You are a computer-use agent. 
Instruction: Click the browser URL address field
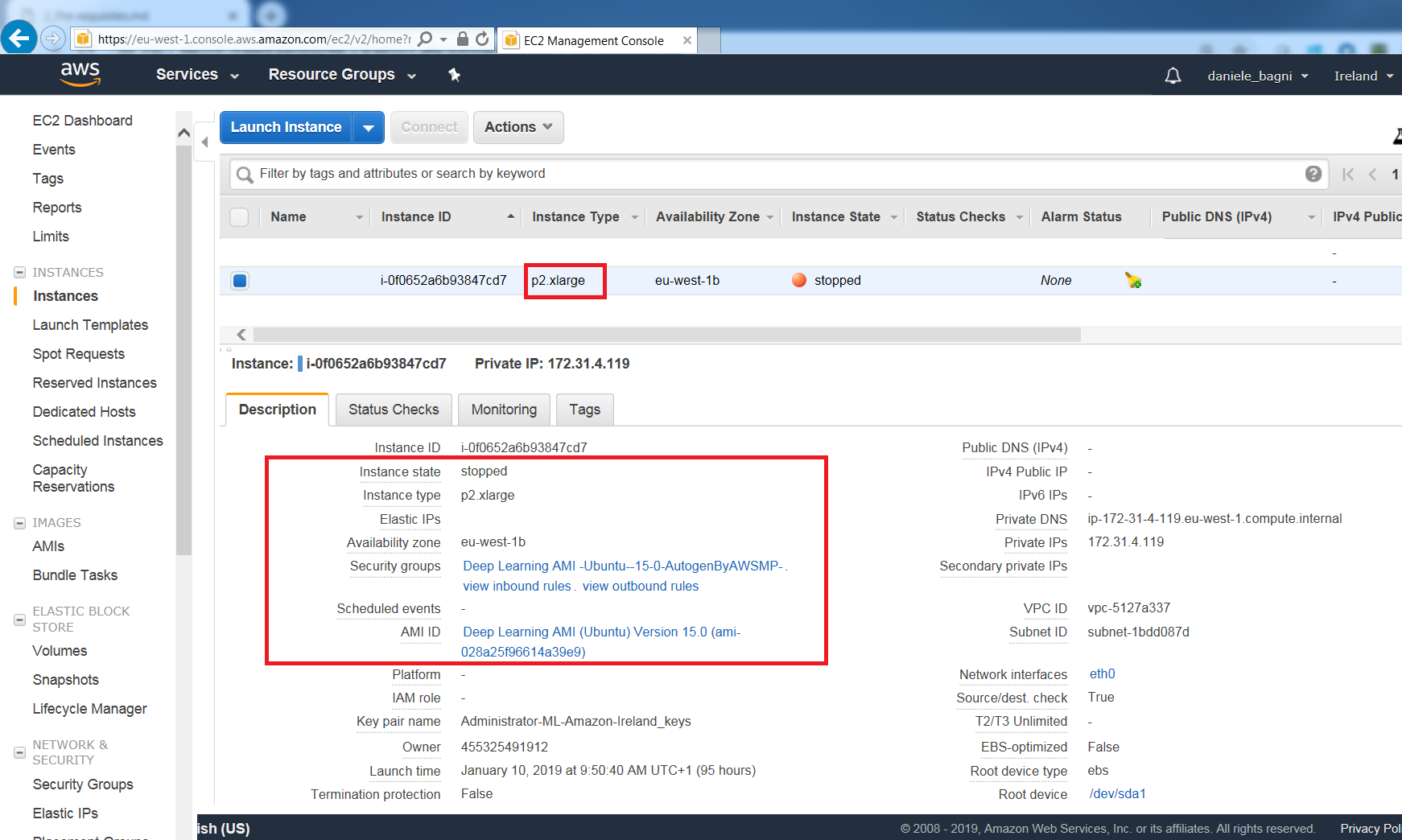pos(254,39)
